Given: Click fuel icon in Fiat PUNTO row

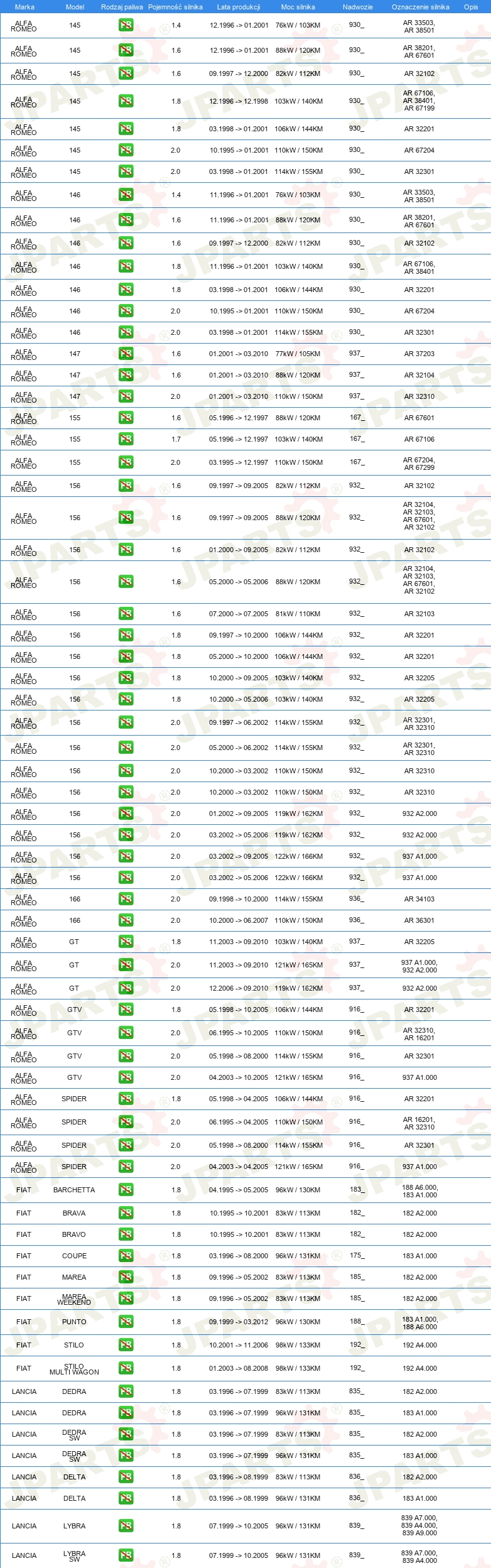Looking at the screenshot, I should coord(126,1322).
